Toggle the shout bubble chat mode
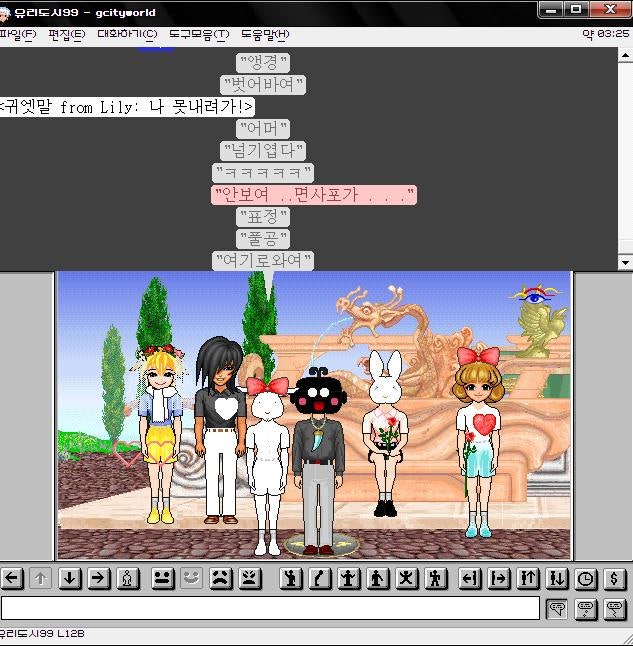The height and width of the screenshot is (646, 633). 615,608
